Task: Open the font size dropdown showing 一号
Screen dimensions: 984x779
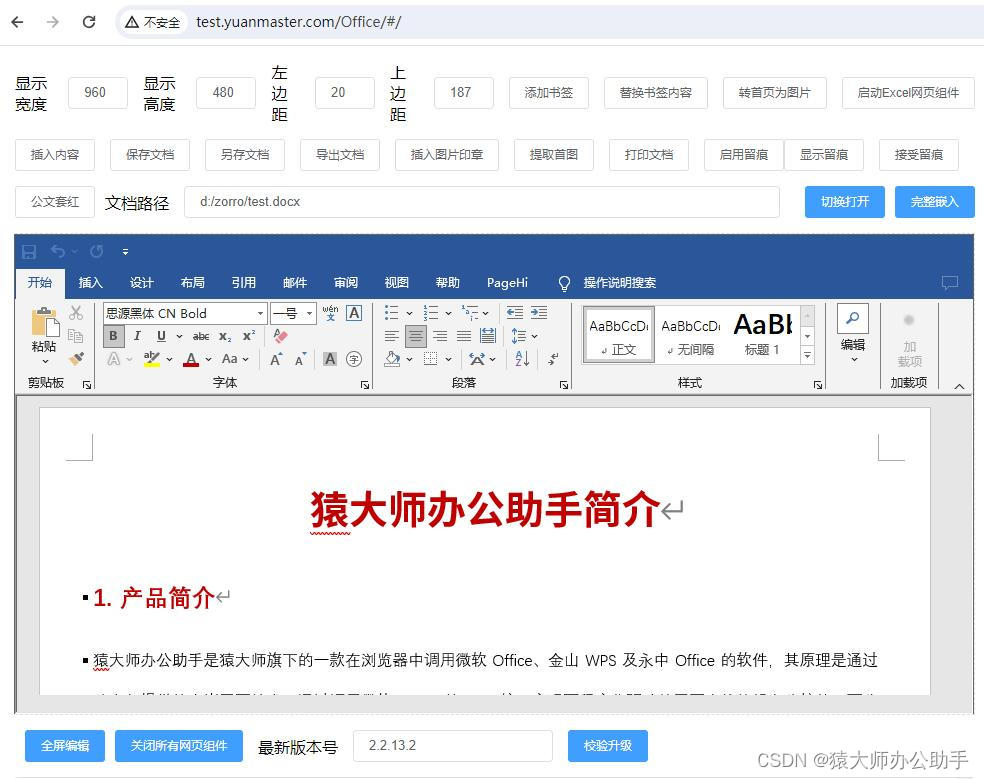Action: (x=309, y=313)
